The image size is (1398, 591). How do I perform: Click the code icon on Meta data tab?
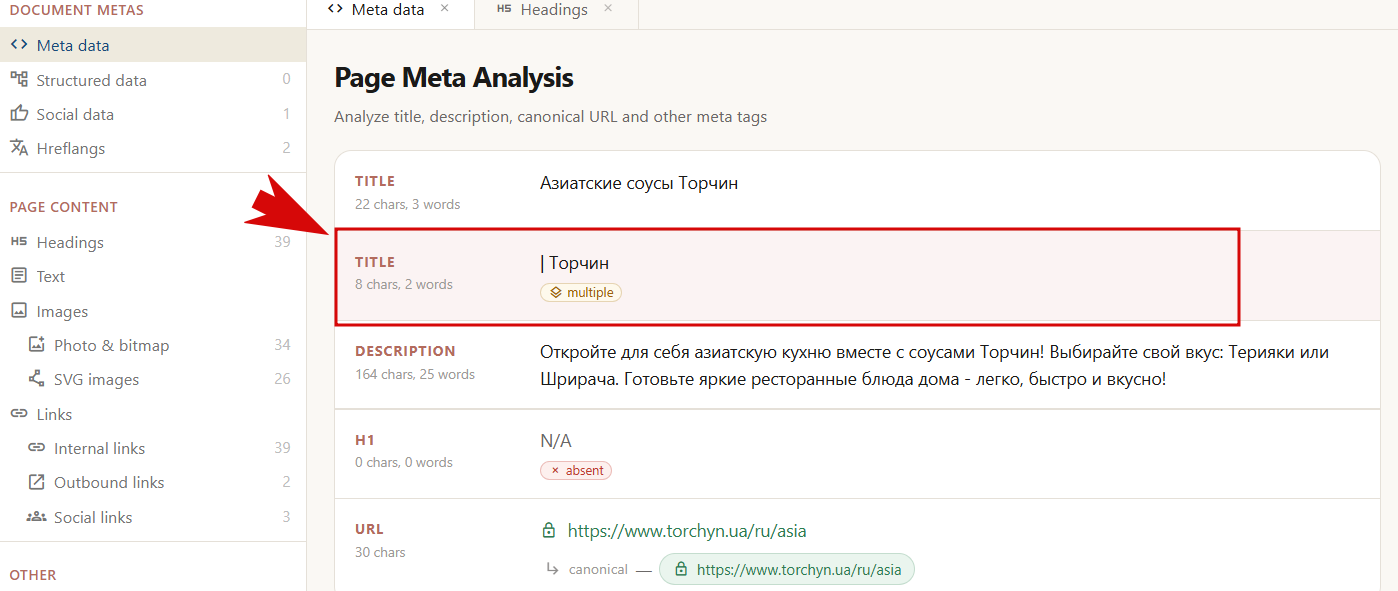(x=336, y=9)
